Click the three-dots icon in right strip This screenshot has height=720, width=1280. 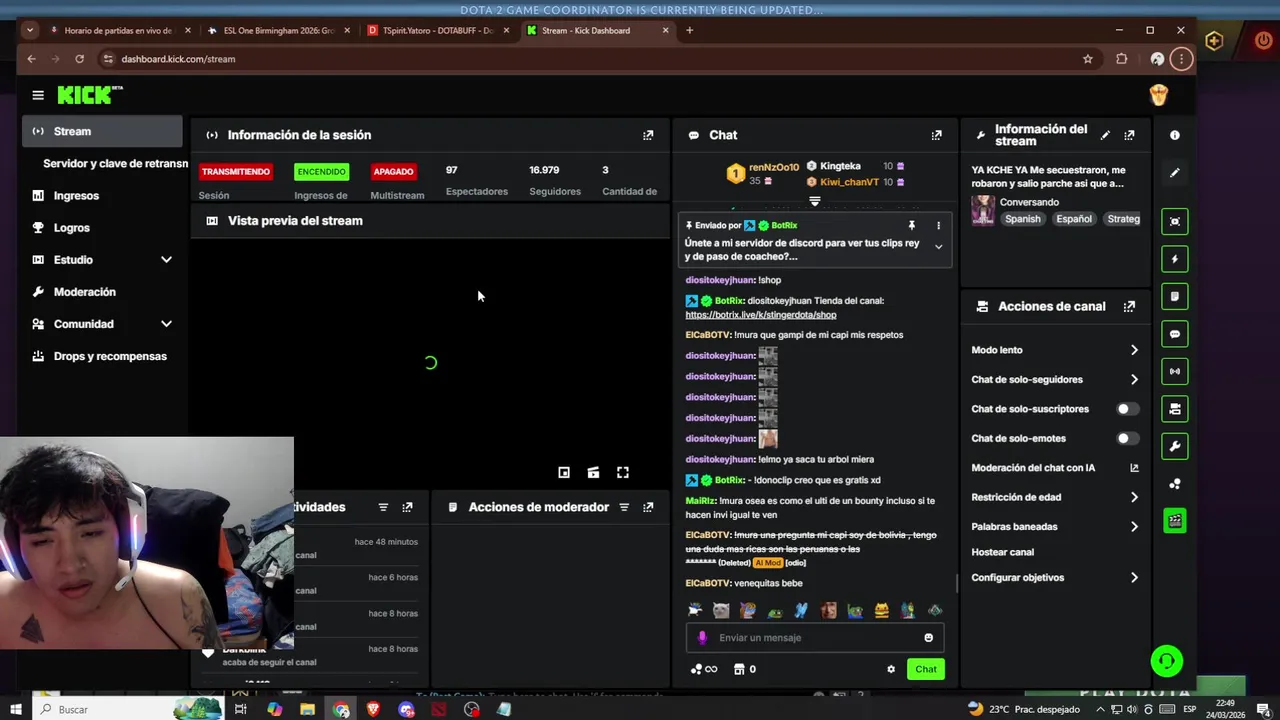tap(1175, 484)
